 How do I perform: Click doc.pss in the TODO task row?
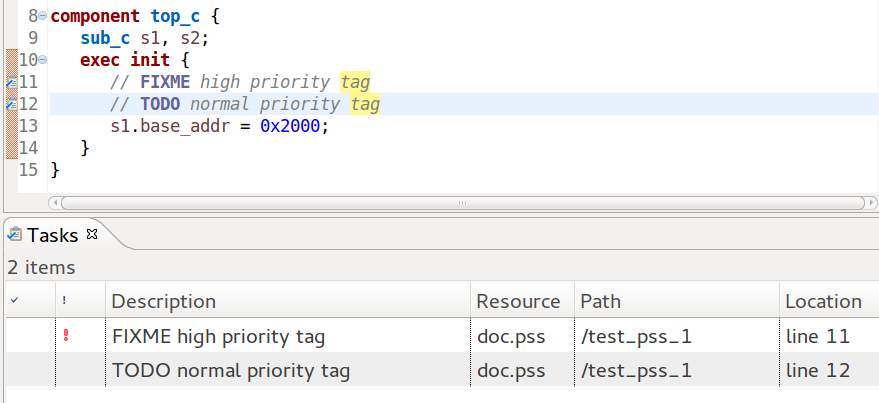click(511, 370)
